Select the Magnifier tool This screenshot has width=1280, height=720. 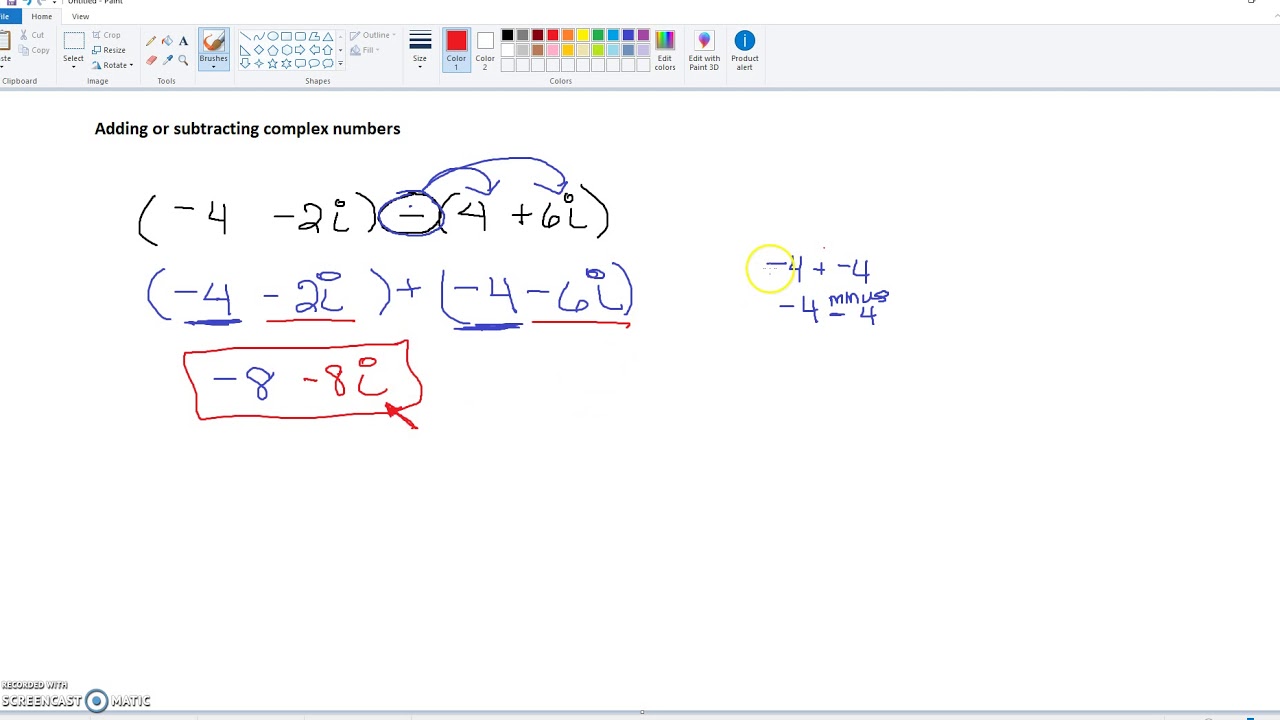183,60
